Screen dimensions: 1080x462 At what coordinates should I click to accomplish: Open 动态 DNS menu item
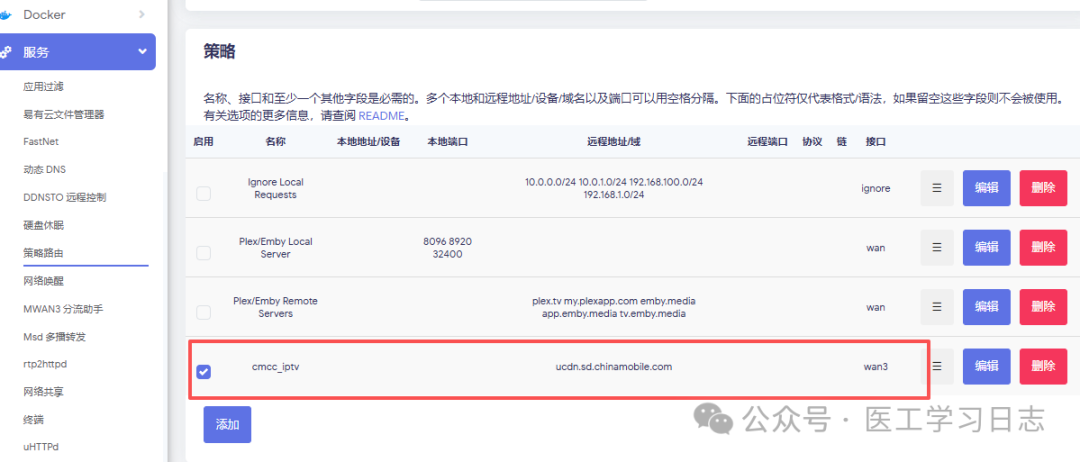pos(45,169)
